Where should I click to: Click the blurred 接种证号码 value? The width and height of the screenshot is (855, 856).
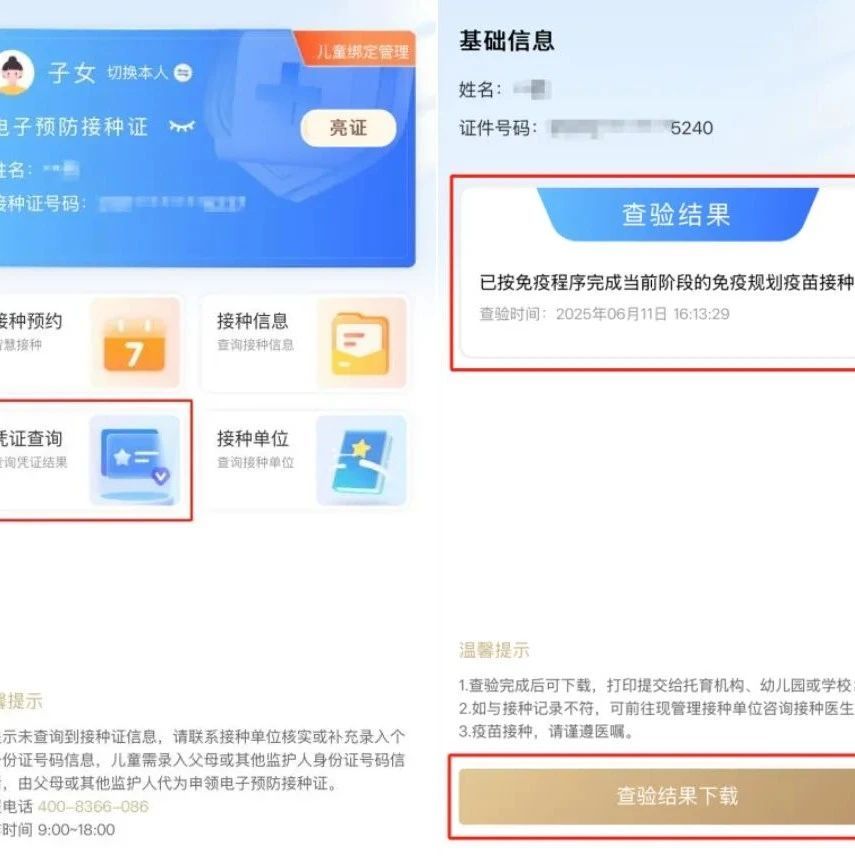172,204
